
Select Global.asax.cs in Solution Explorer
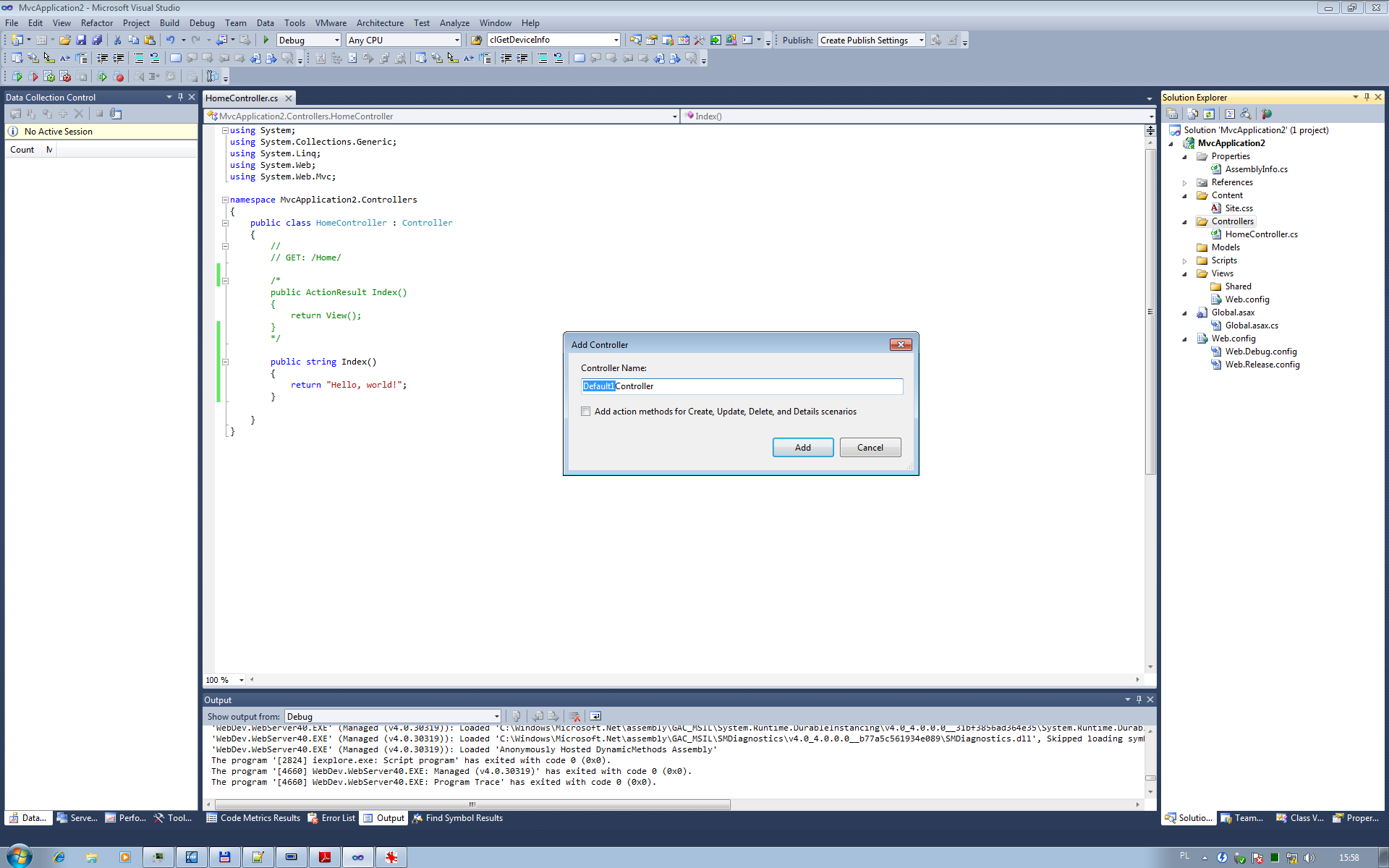(1252, 325)
